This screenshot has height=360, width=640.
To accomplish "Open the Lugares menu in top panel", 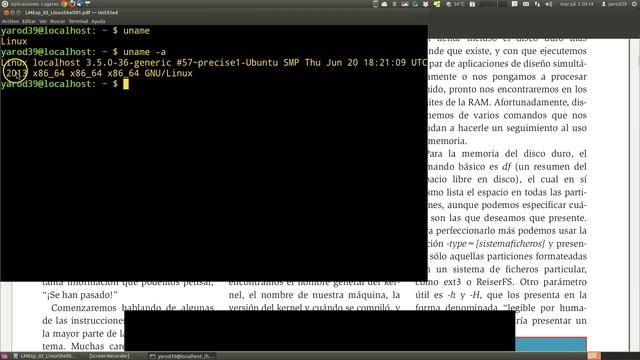I will tap(50, 4).
